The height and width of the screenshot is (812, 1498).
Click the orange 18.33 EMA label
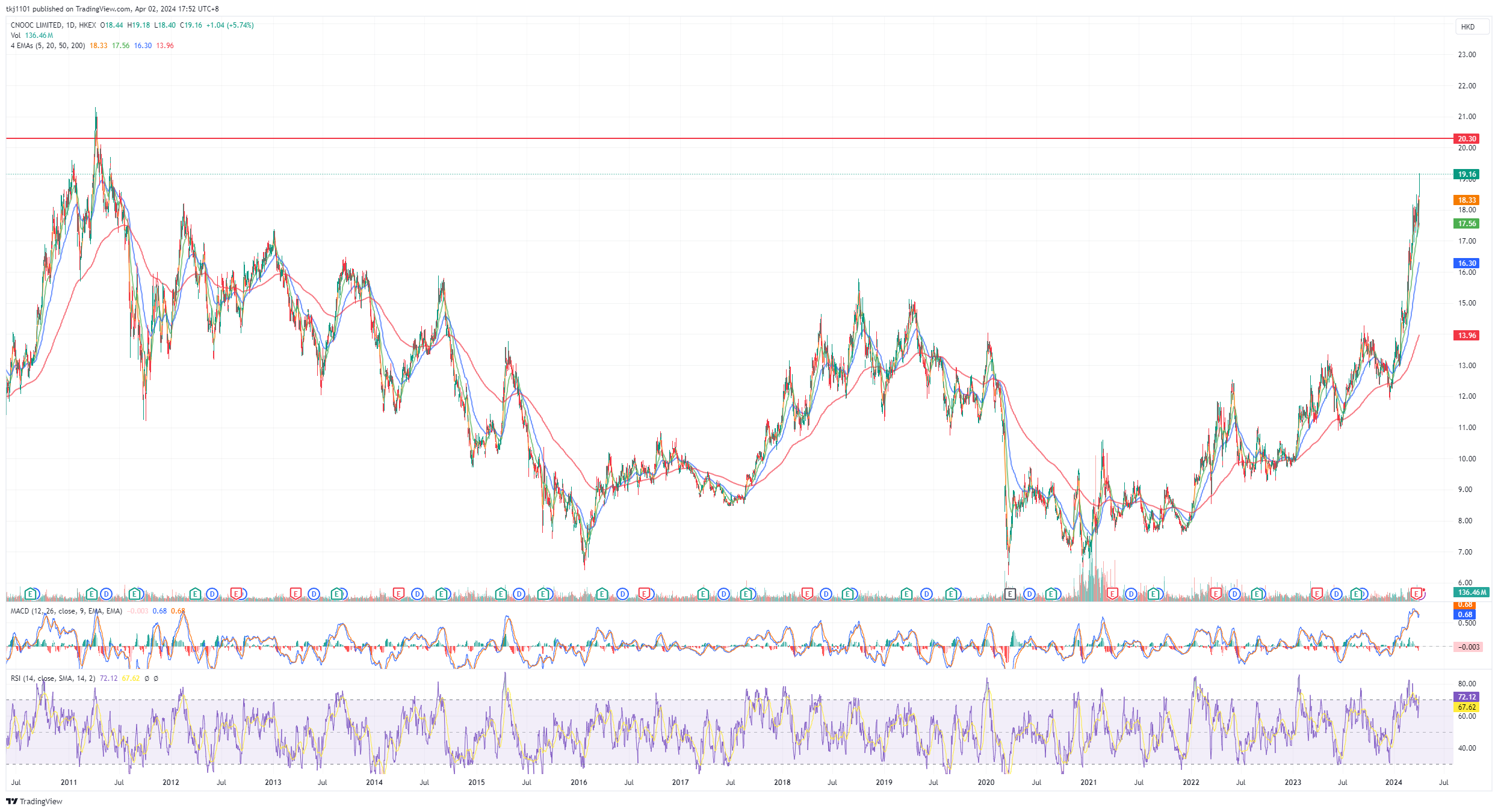1467,200
